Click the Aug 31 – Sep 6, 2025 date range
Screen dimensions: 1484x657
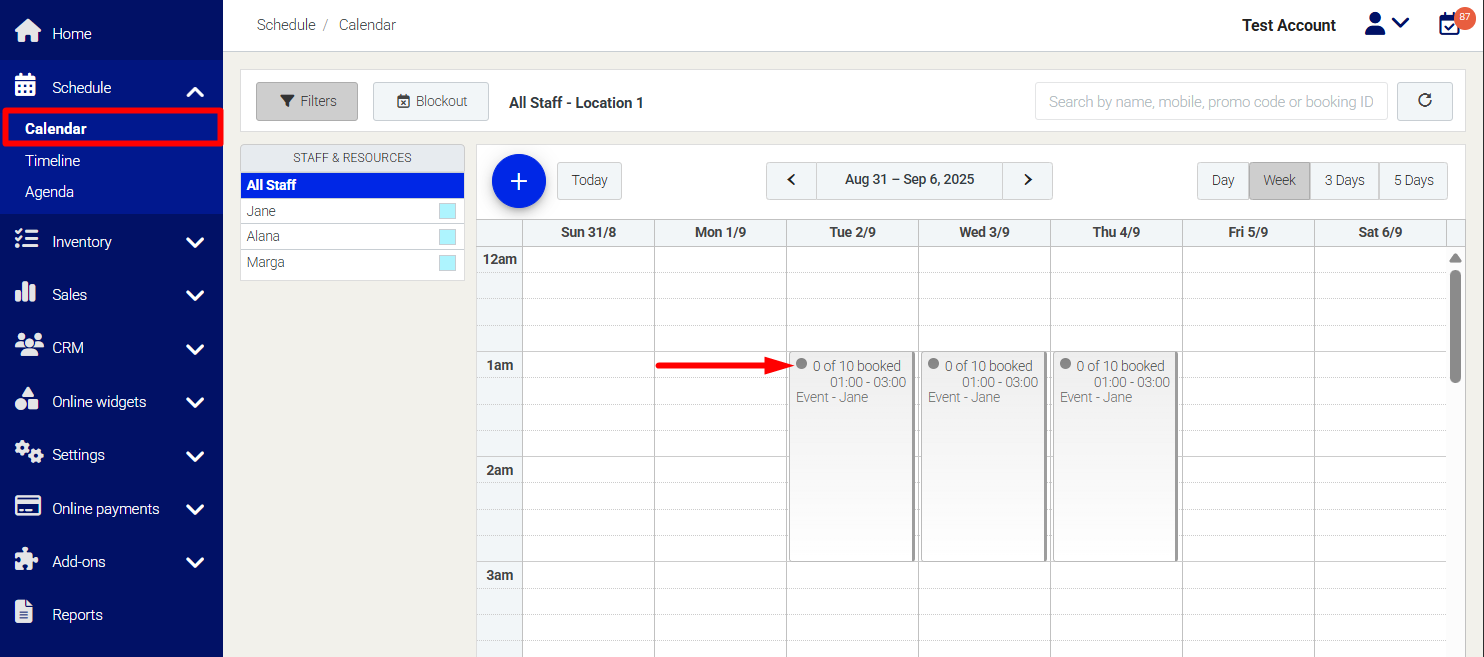click(909, 180)
